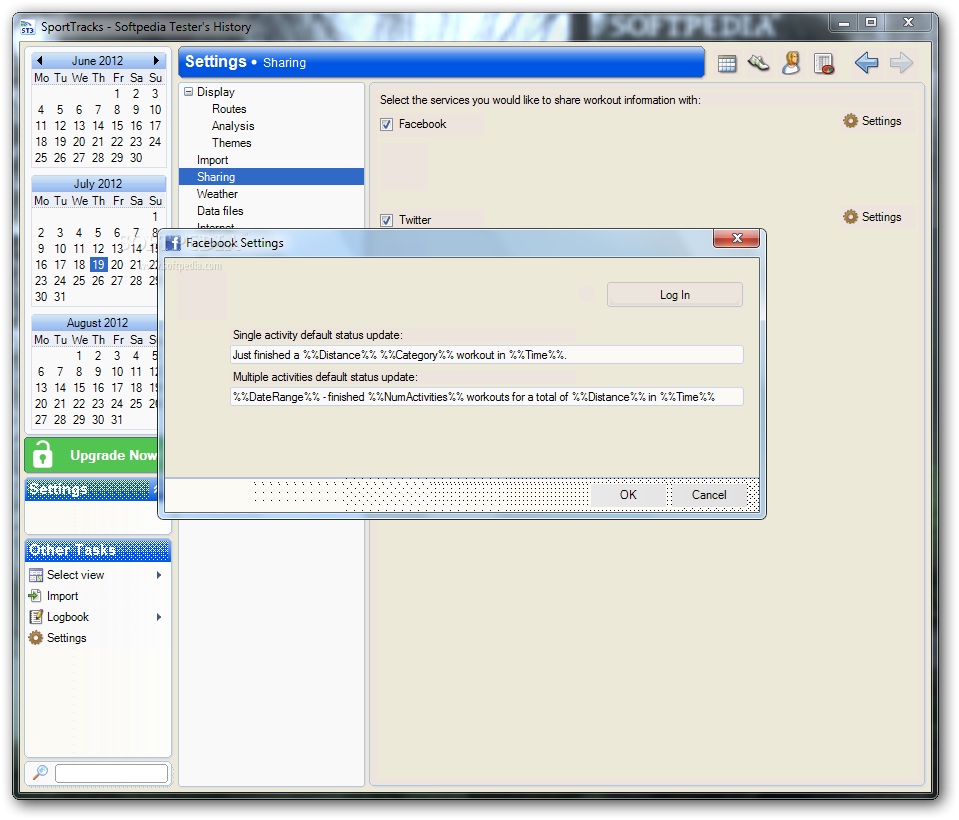Go to next month with right arrow
Image resolution: width=959 pixels, height=820 pixels.
click(157, 60)
